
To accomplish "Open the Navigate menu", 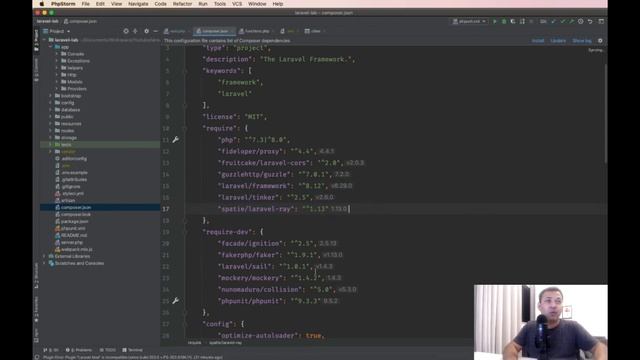I will point(138,4).
